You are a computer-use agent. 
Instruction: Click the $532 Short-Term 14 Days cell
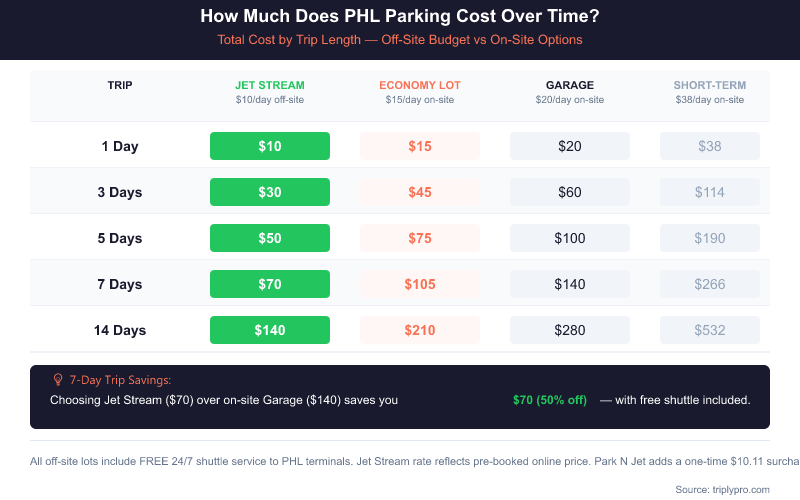[709, 330]
